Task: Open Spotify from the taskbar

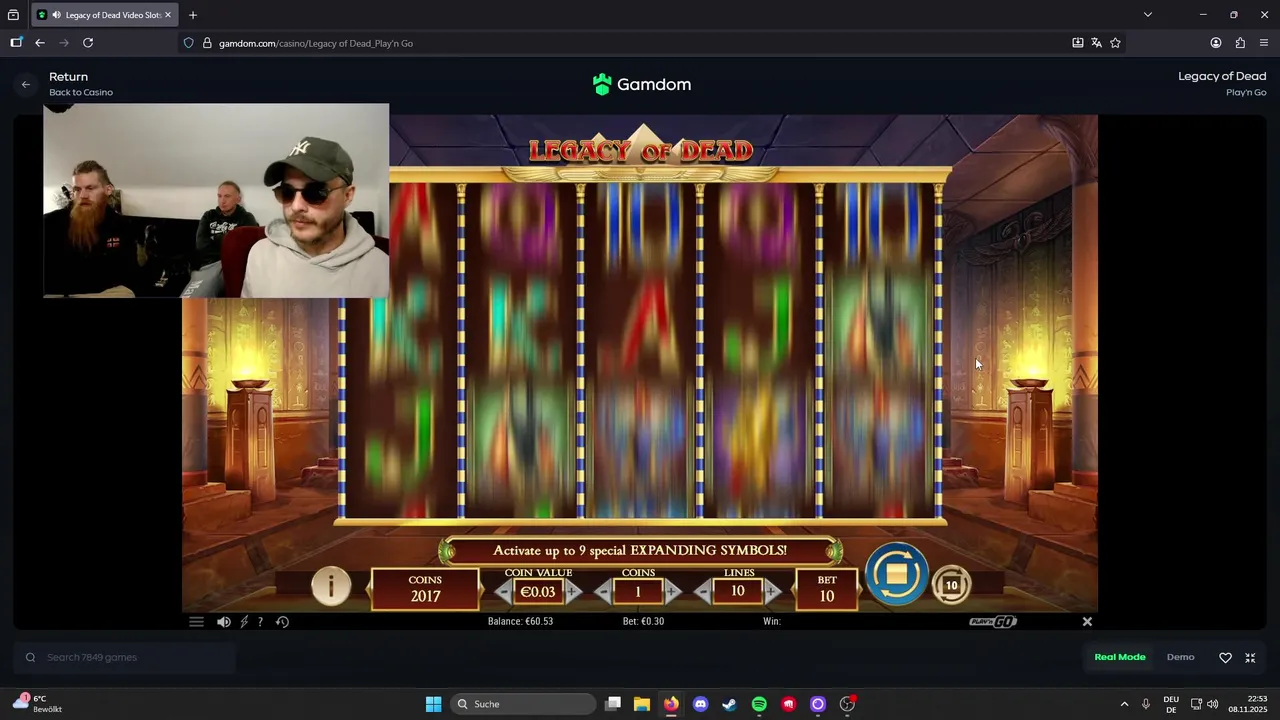Action: (759, 704)
